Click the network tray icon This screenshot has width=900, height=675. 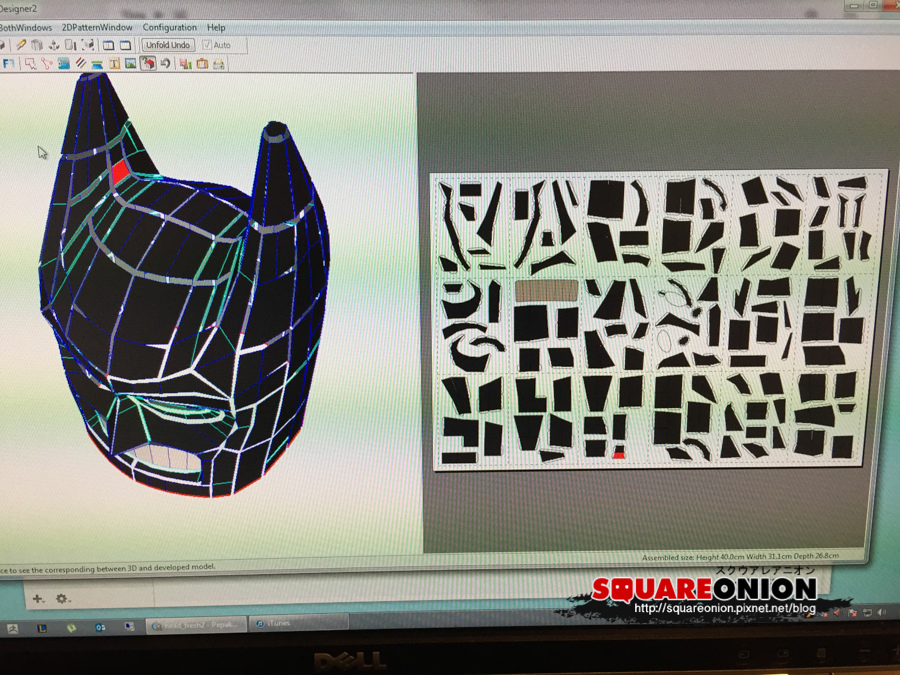click(x=868, y=614)
